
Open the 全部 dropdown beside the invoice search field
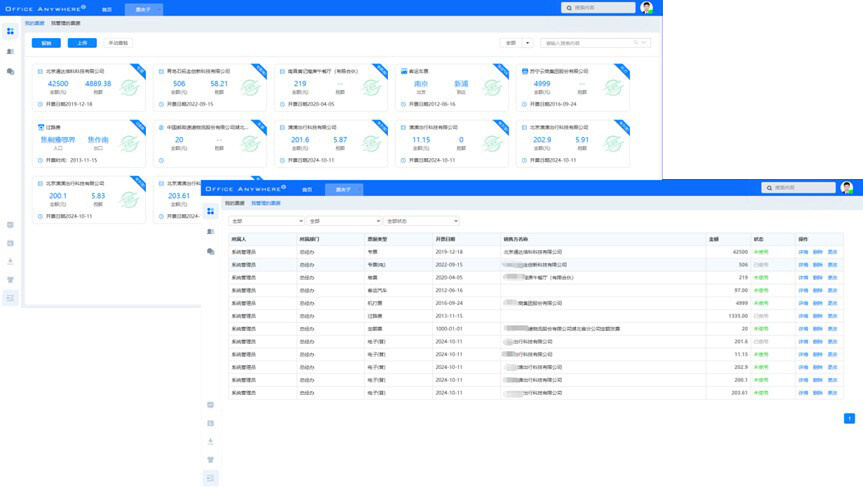517,43
